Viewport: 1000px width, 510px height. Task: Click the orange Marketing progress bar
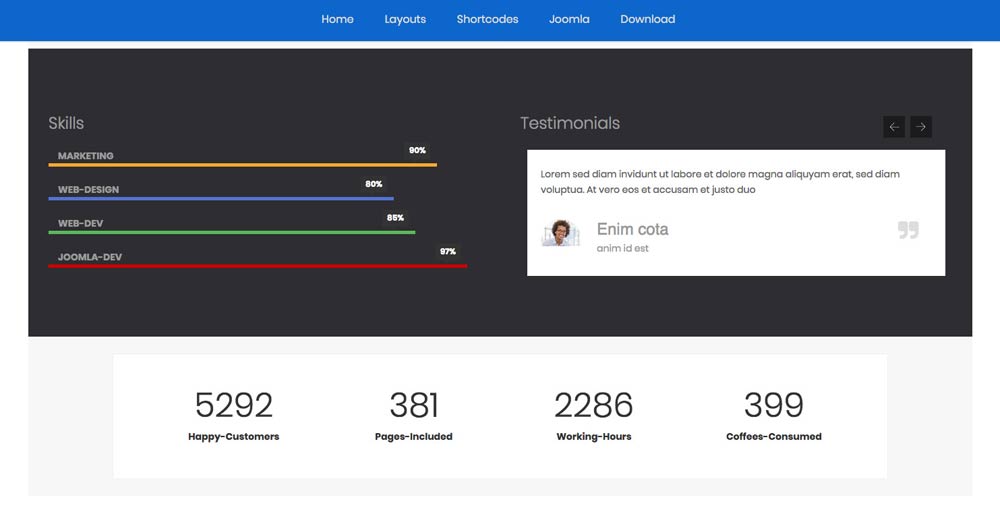[x=242, y=164]
